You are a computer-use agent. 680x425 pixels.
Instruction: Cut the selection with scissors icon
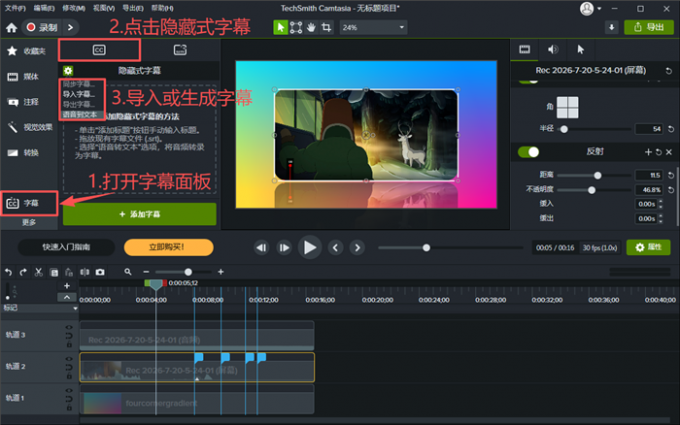point(39,272)
